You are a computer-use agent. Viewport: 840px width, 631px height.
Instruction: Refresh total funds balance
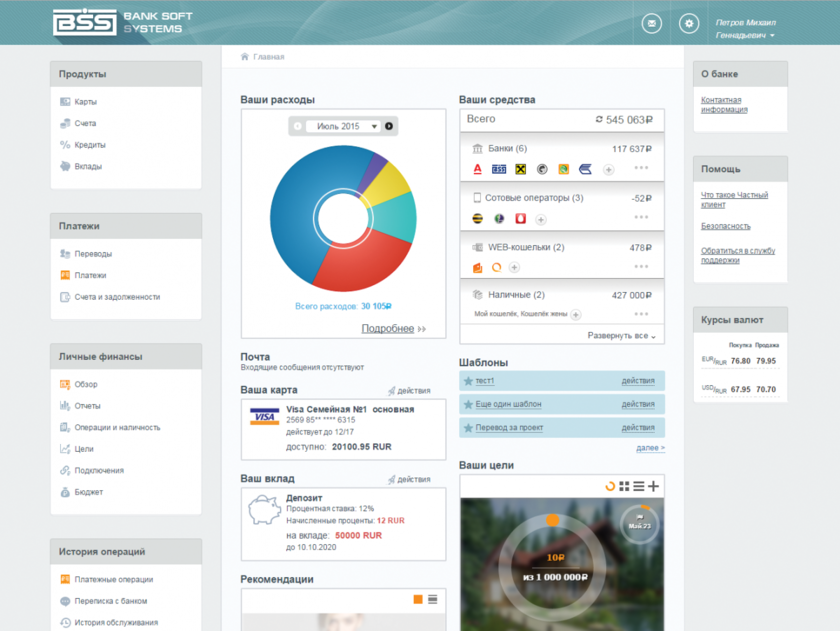tap(599, 120)
